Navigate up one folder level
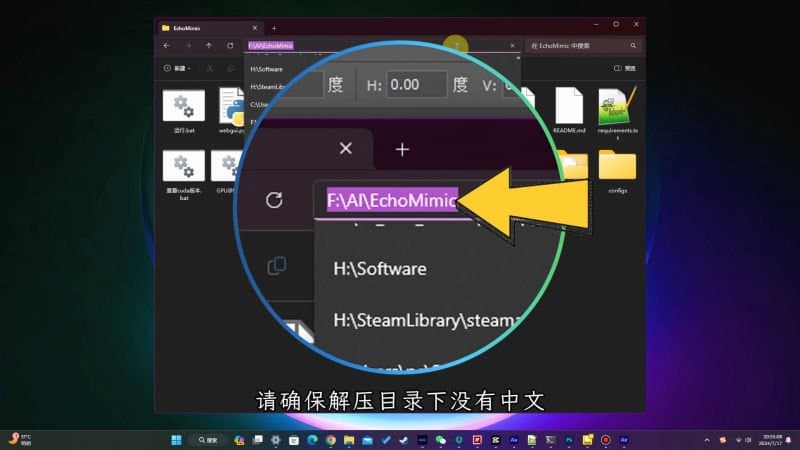Screen dimensions: 800x450 [x=209, y=45]
